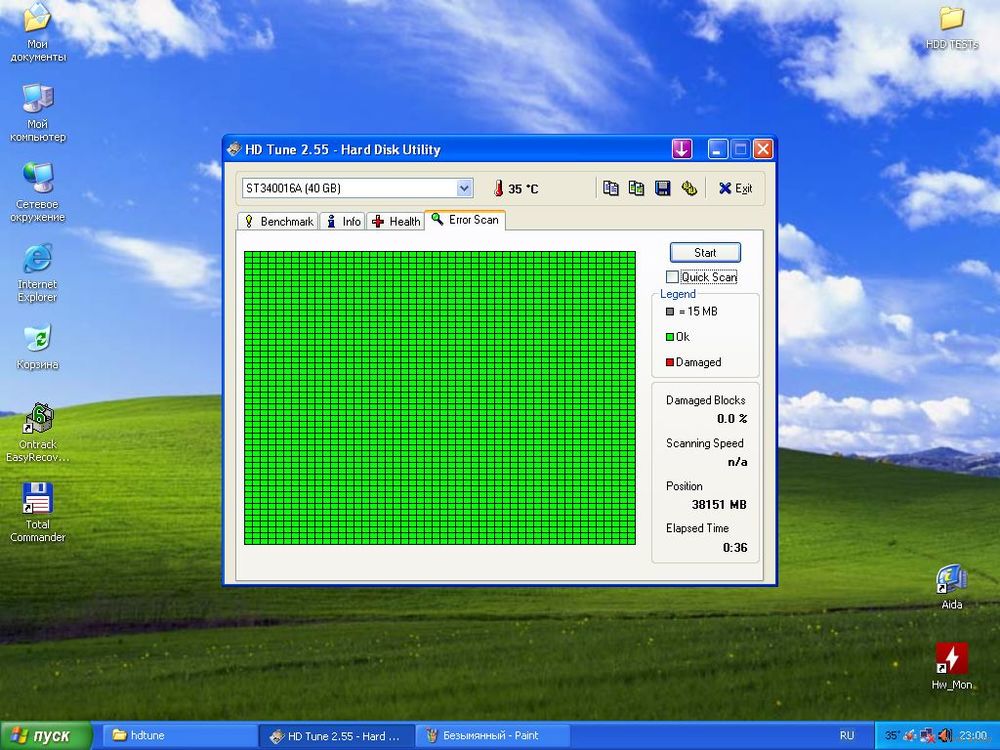The width and height of the screenshot is (1000, 750).
Task: Click the copy text to clipboard icon
Action: [x=611, y=188]
